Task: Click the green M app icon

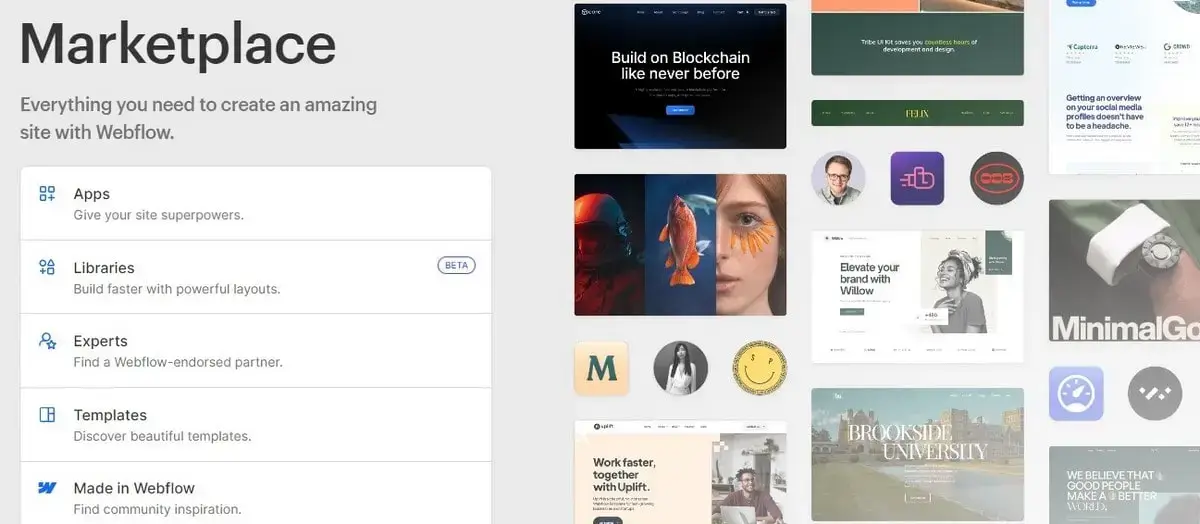Action: (601, 368)
